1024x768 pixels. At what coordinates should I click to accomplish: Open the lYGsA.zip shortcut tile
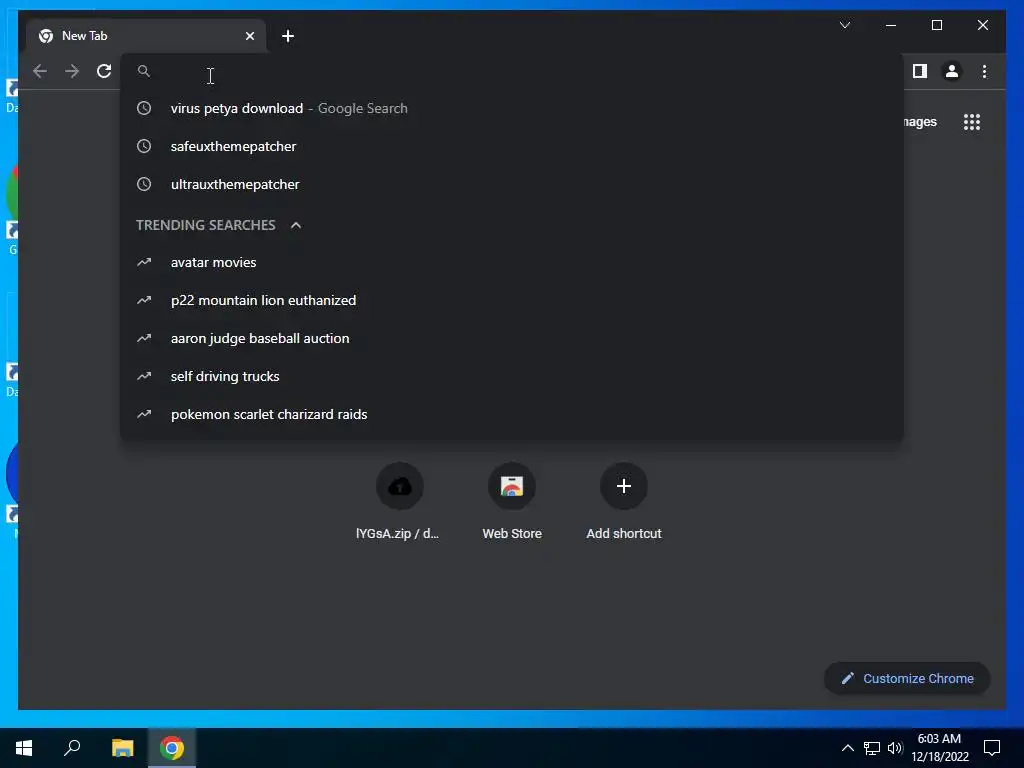[x=399, y=502]
